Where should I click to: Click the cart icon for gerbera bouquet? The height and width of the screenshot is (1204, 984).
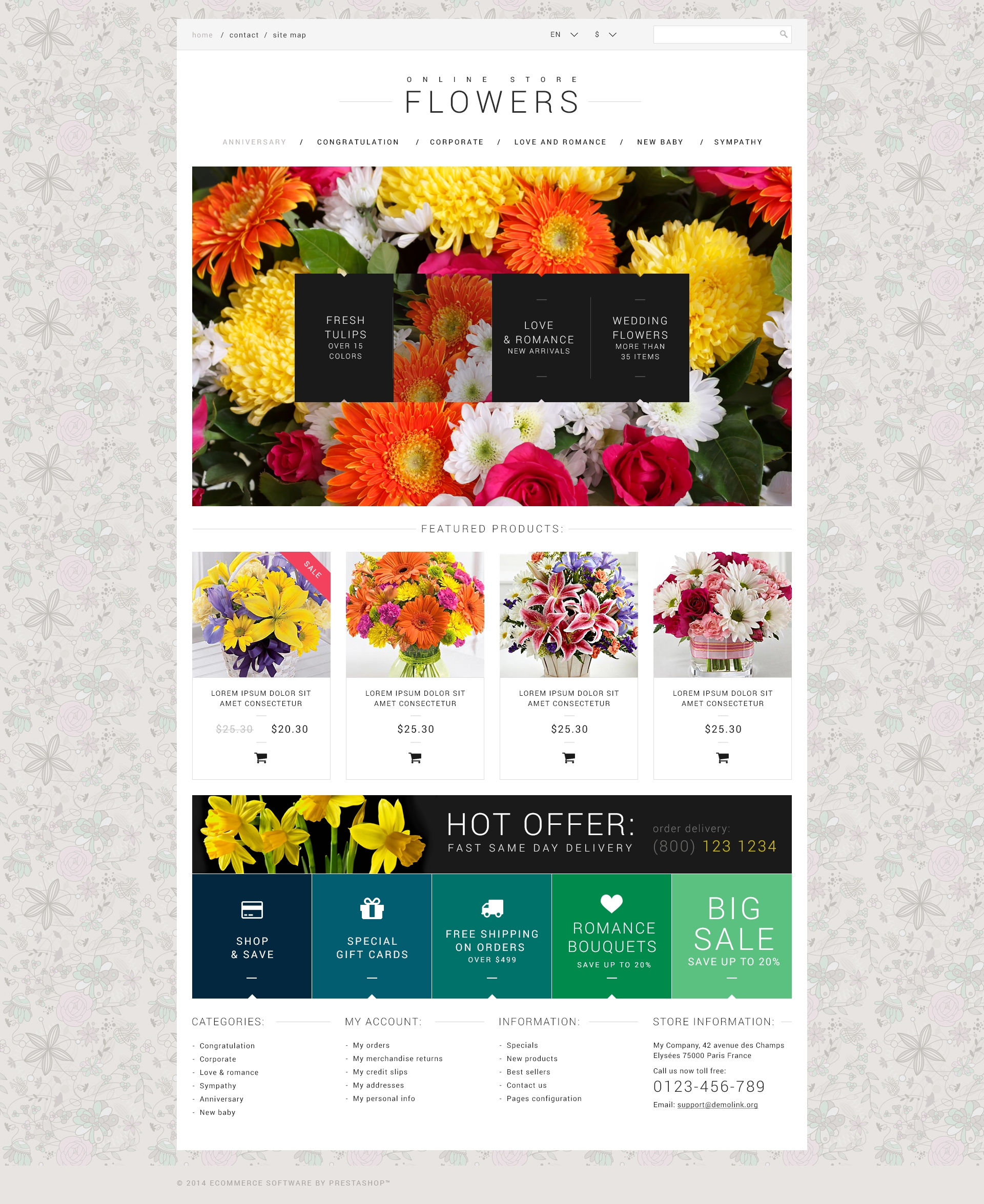415,758
